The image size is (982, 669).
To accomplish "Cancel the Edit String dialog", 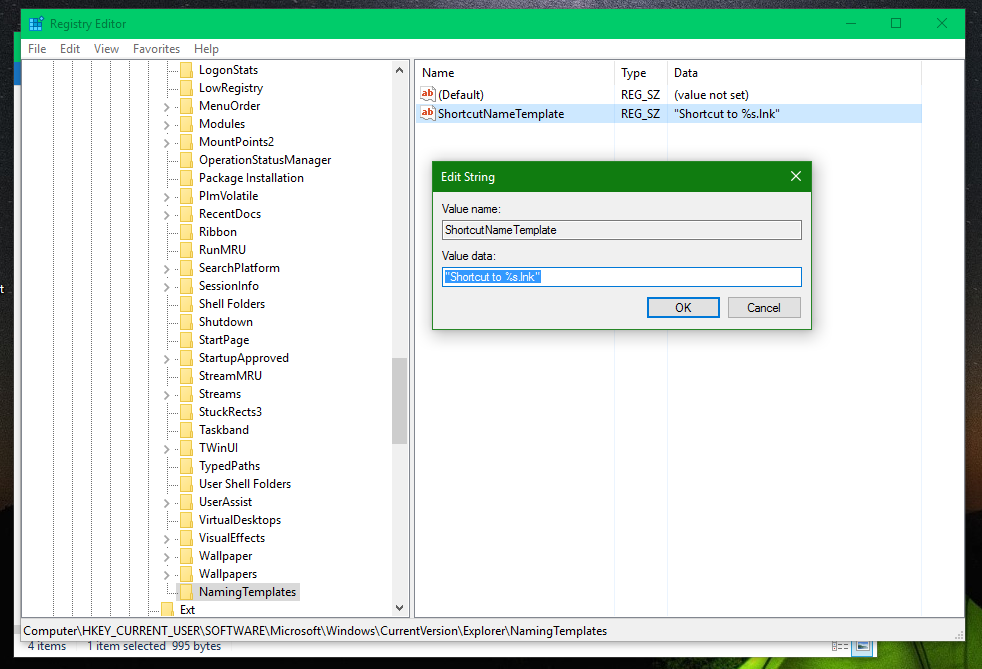I will [x=764, y=308].
